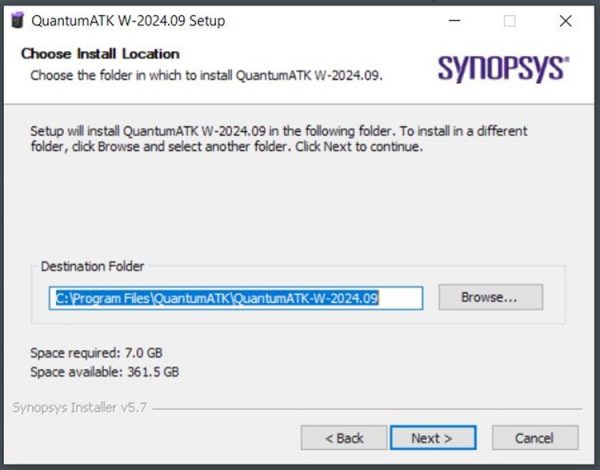The width and height of the screenshot is (600, 470).
Task: Open the Browse… folder picker
Action: click(x=491, y=297)
